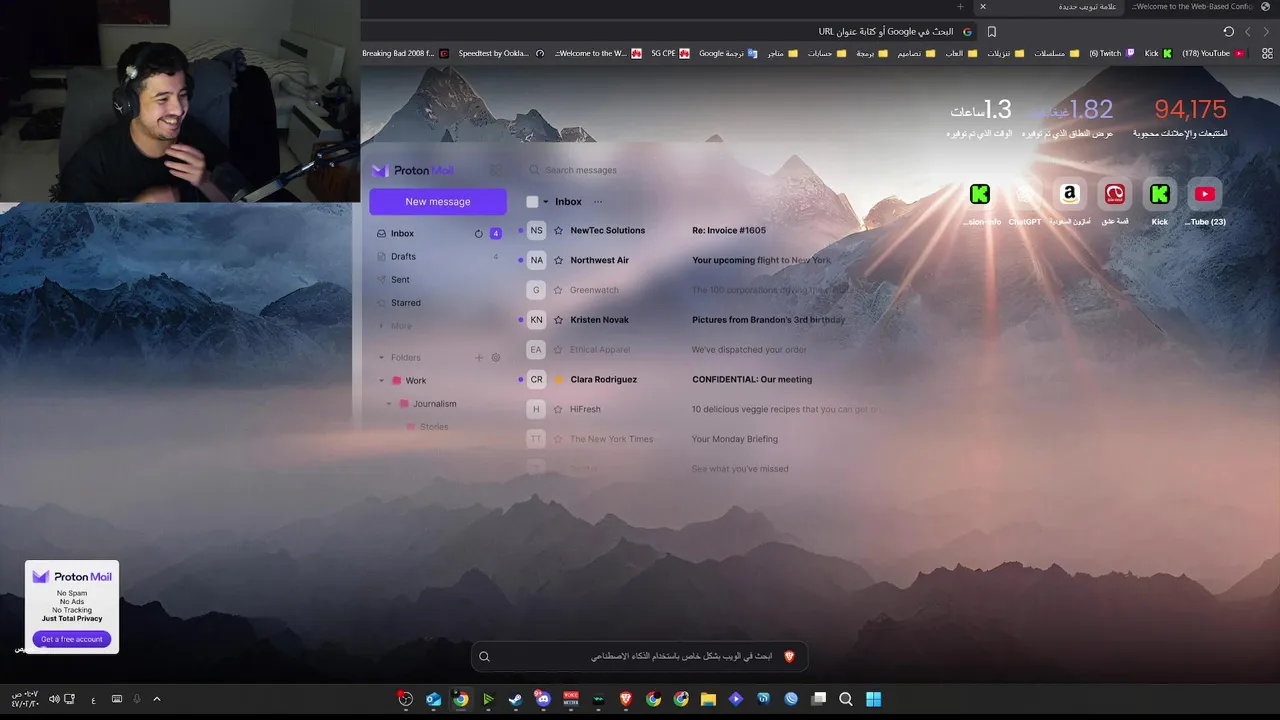The width and height of the screenshot is (1280, 720).
Task: Open the تنزيلات bookmarks folder
Action: 1005,54
